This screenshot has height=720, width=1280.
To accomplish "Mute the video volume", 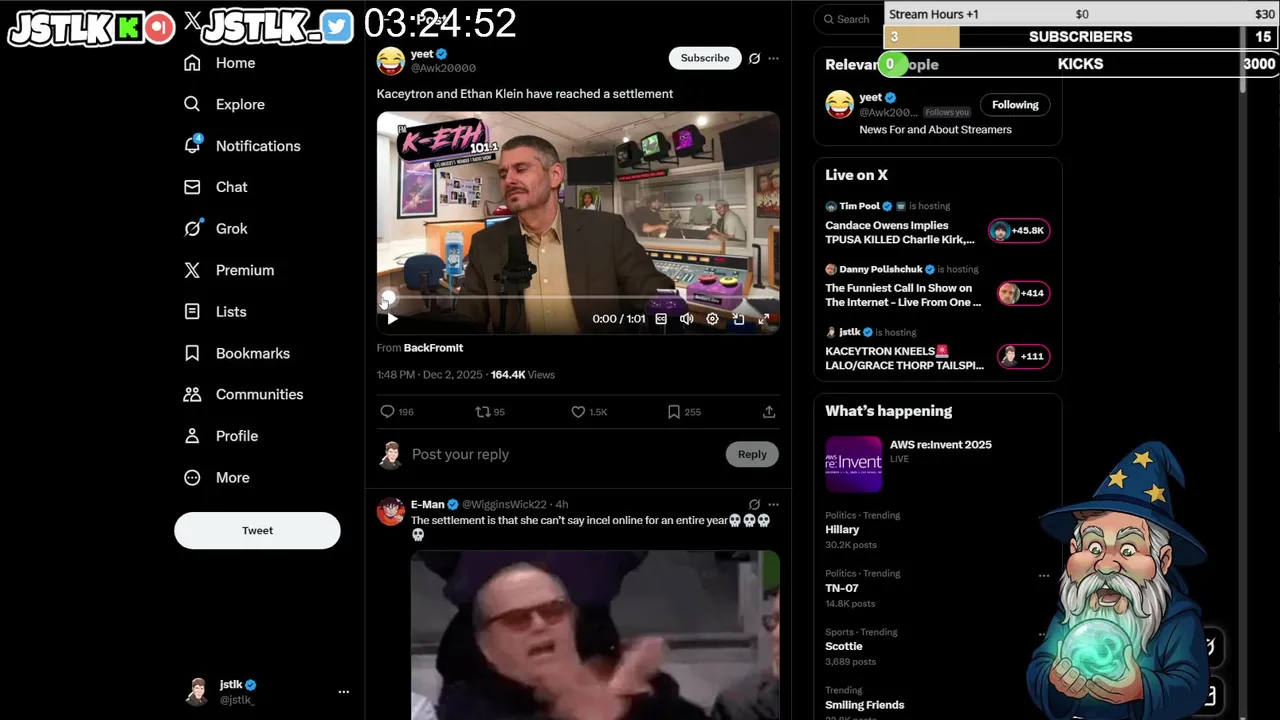I will pyautogui.click(x=687, y=319).
